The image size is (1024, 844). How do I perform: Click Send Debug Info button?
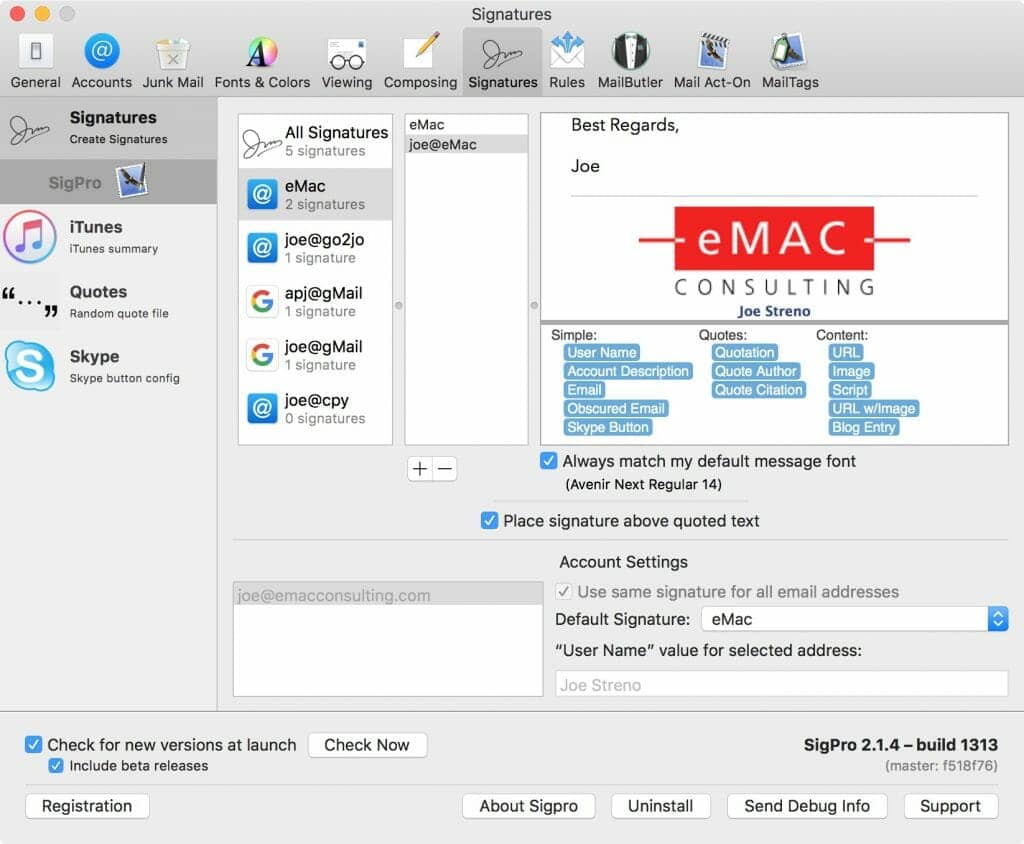click(x=807, y=806)
